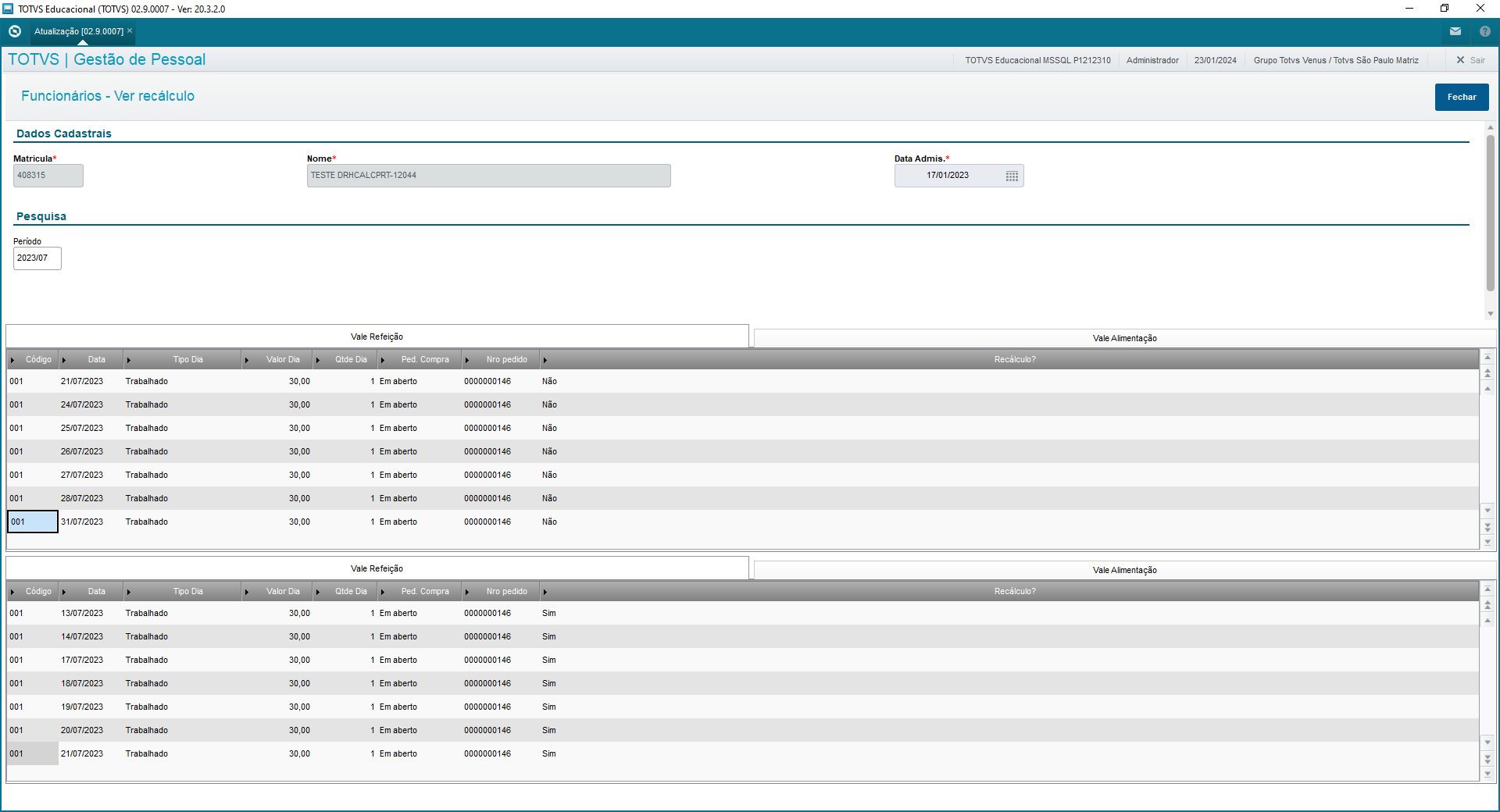Jump to top of lower grid
The width and height of the screenshot is (1500, 812).
click(x=1487, y=589)
